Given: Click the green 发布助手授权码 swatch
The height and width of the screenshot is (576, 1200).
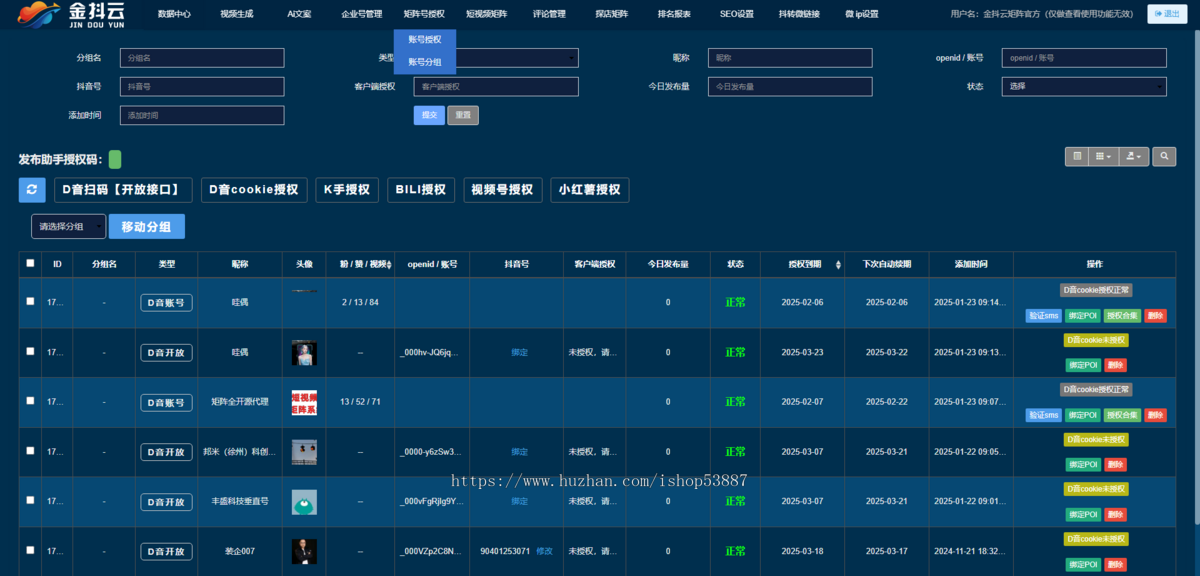Looking at the screenshot, I should (115, 159).
